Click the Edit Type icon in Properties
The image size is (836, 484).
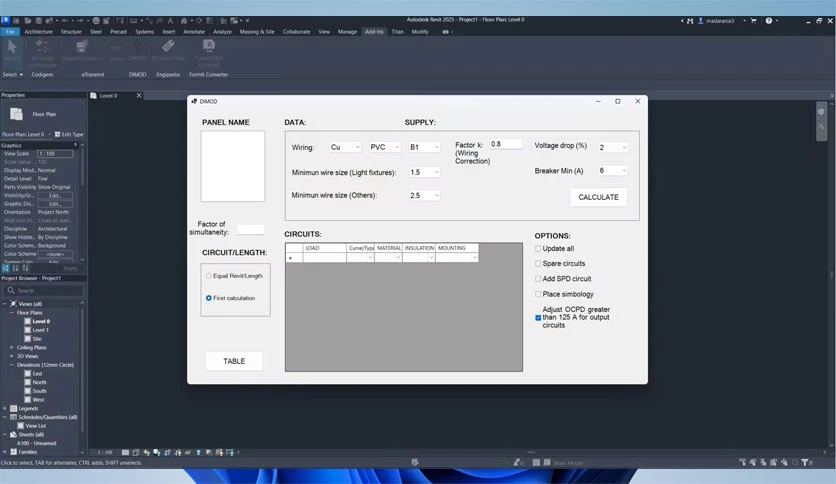coord(58,134)
